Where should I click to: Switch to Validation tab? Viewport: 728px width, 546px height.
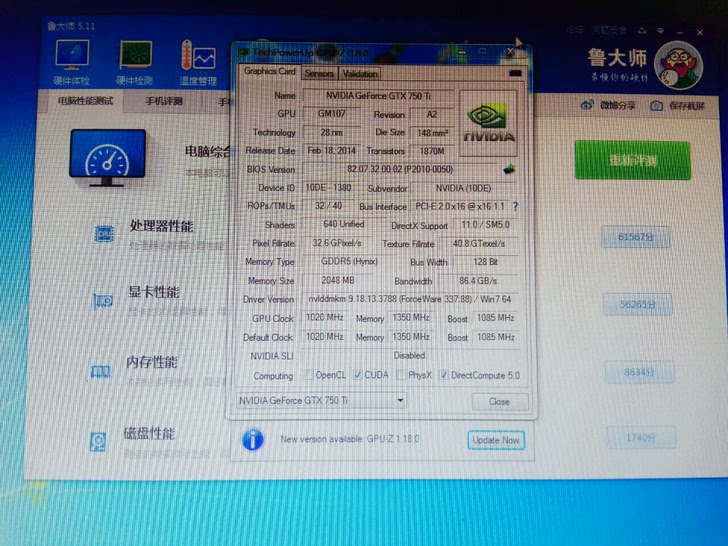pyautogui.click(x=360, y=73)
